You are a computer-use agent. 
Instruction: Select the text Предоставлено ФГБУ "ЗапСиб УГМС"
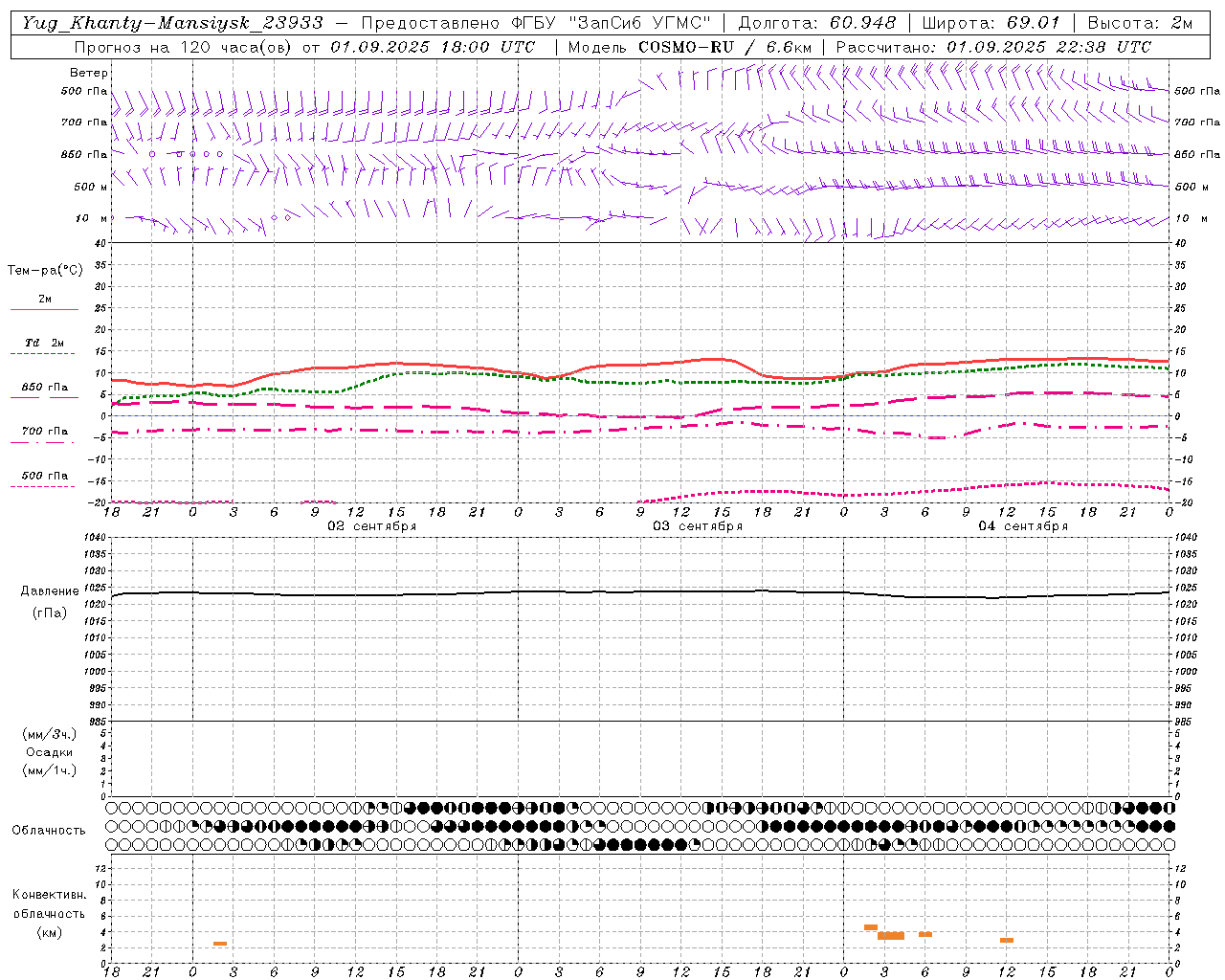tap(536, 23)
